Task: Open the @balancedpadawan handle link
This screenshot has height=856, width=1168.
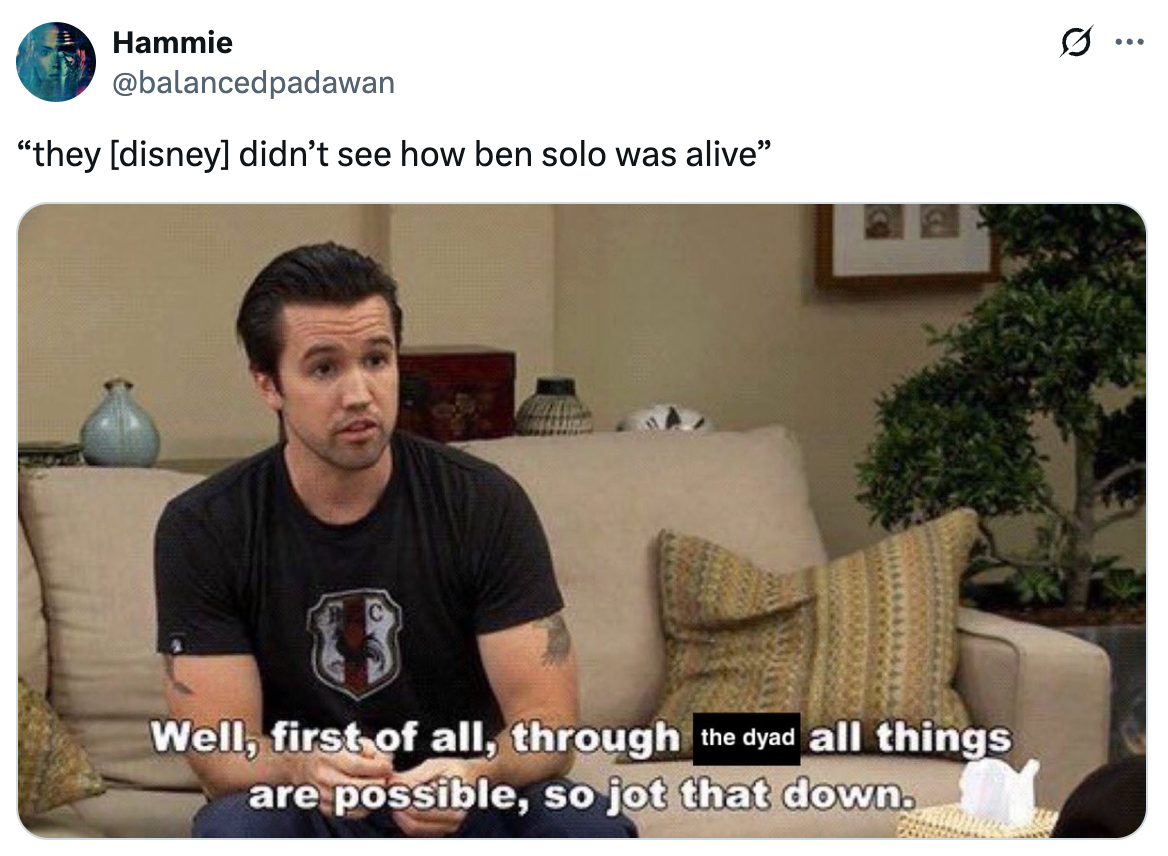Action: pos(253,83)
